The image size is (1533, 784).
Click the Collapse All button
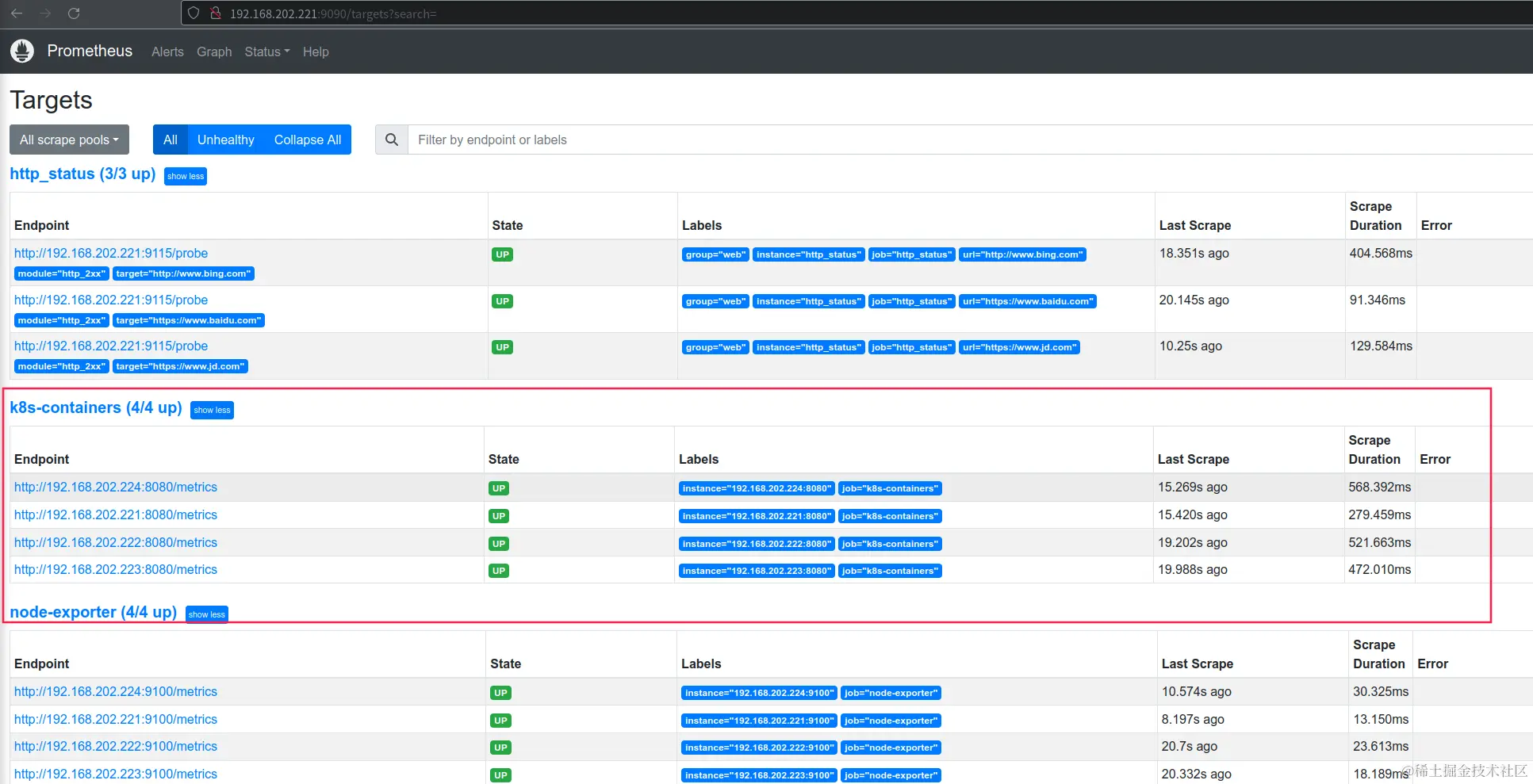point(308,140)
